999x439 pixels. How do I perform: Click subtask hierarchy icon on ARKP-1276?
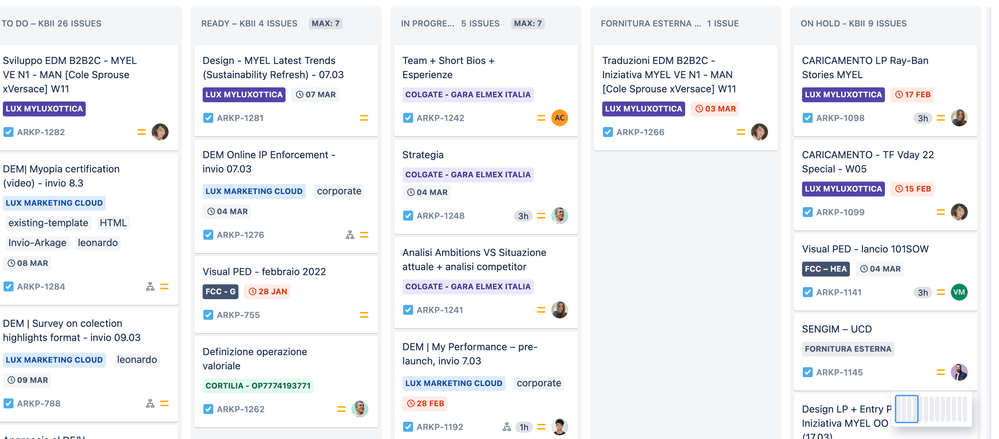[x=350, y=234]
